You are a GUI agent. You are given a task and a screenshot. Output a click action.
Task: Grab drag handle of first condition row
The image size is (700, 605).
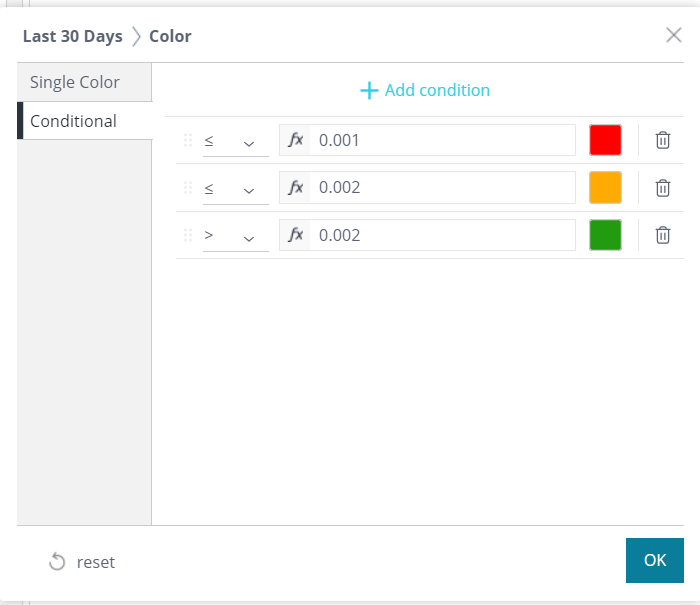tap(187, 140)
